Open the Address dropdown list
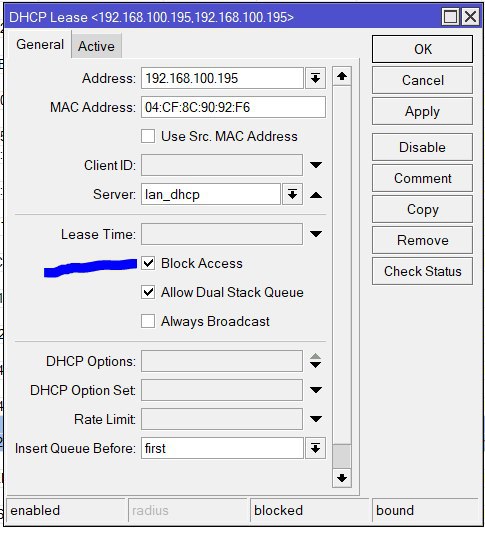This screenshot has width=485, height=534. (315, 78)
